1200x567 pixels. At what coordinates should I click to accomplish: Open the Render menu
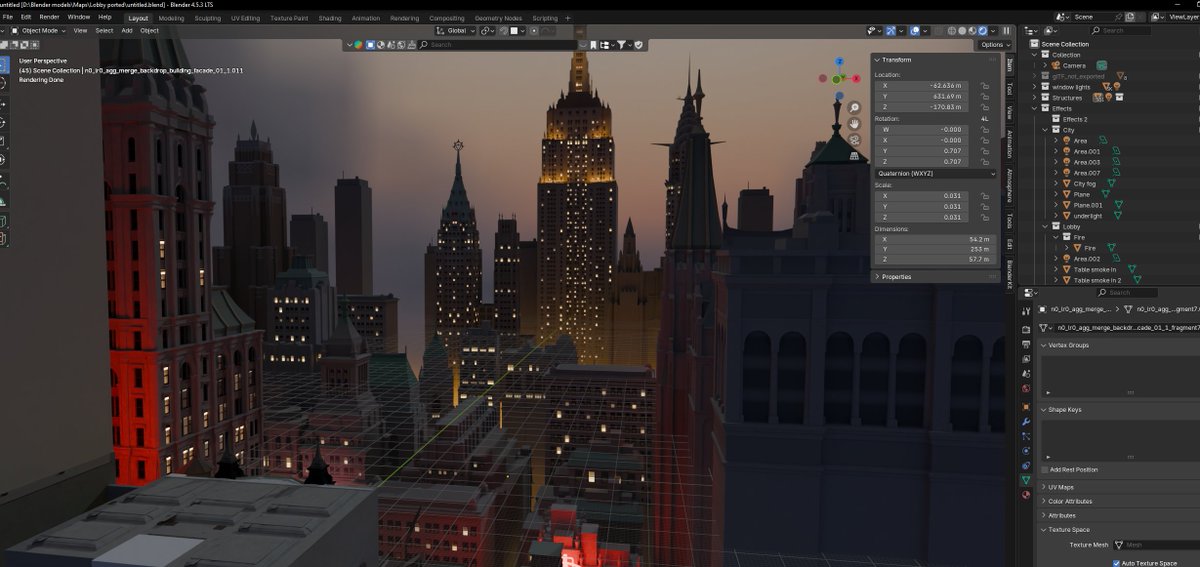click(x=49, y=17)
